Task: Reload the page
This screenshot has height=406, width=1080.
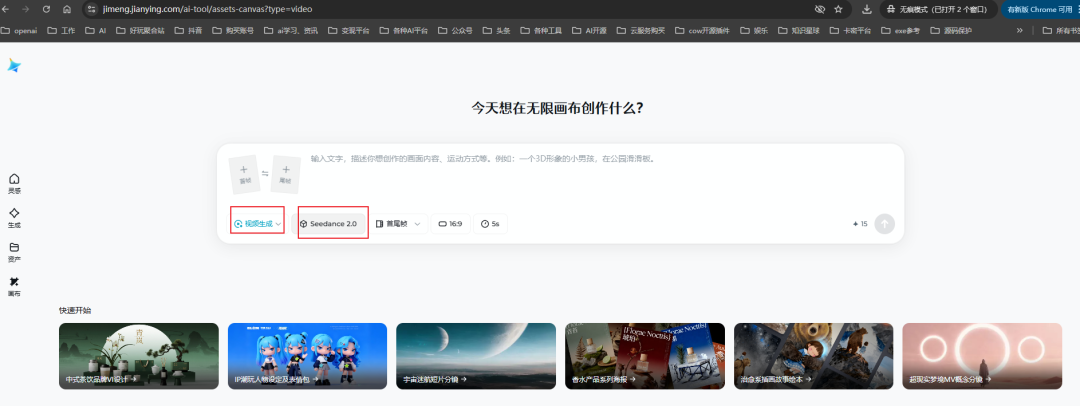Action: (x=46, y=9)
